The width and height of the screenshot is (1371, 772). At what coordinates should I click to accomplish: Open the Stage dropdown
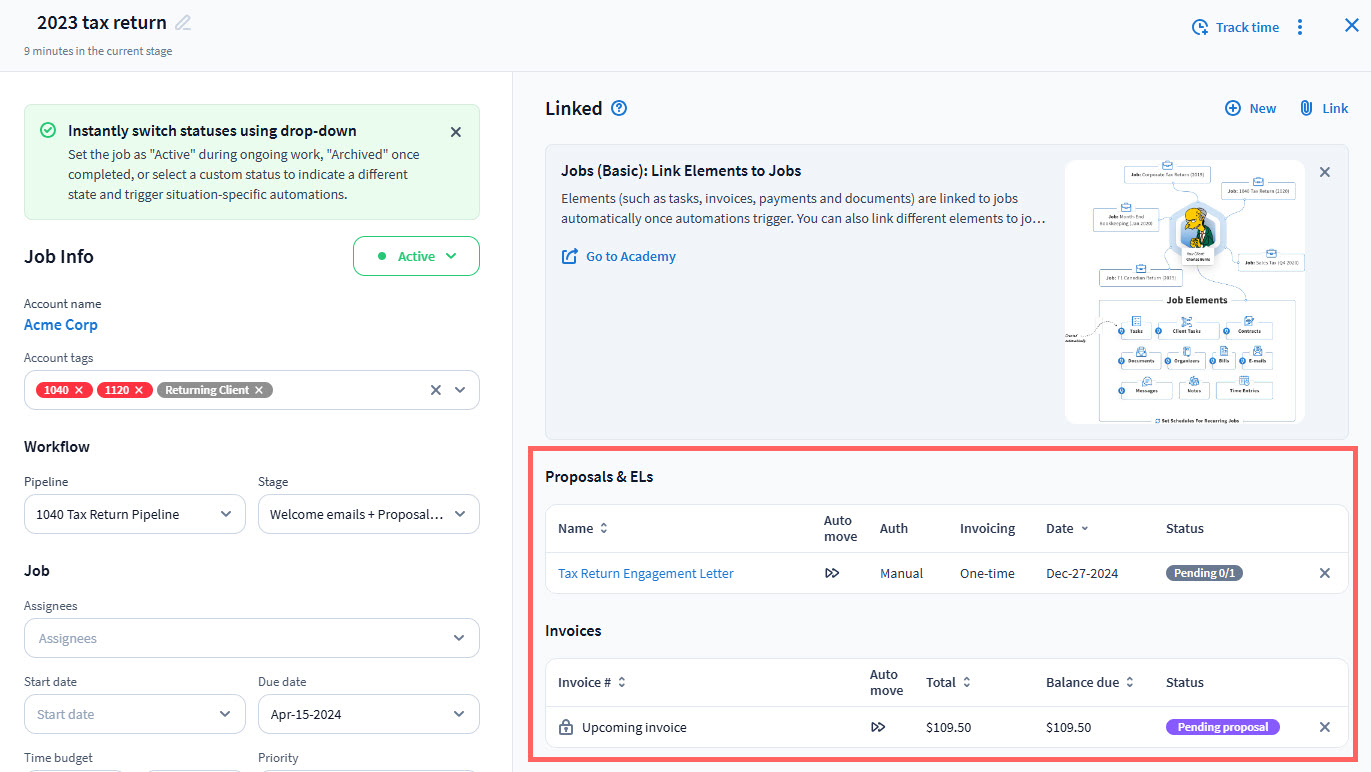coord(368,514)
